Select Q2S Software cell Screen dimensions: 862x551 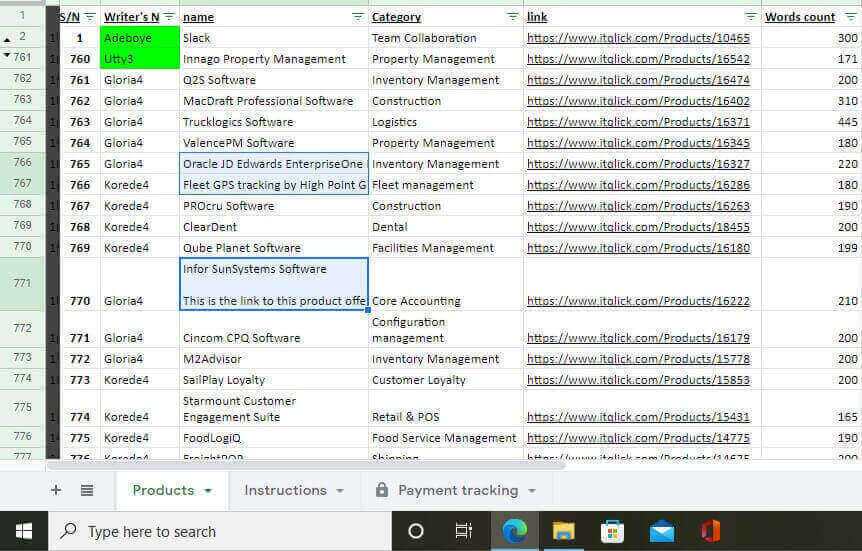coord(274,80)
